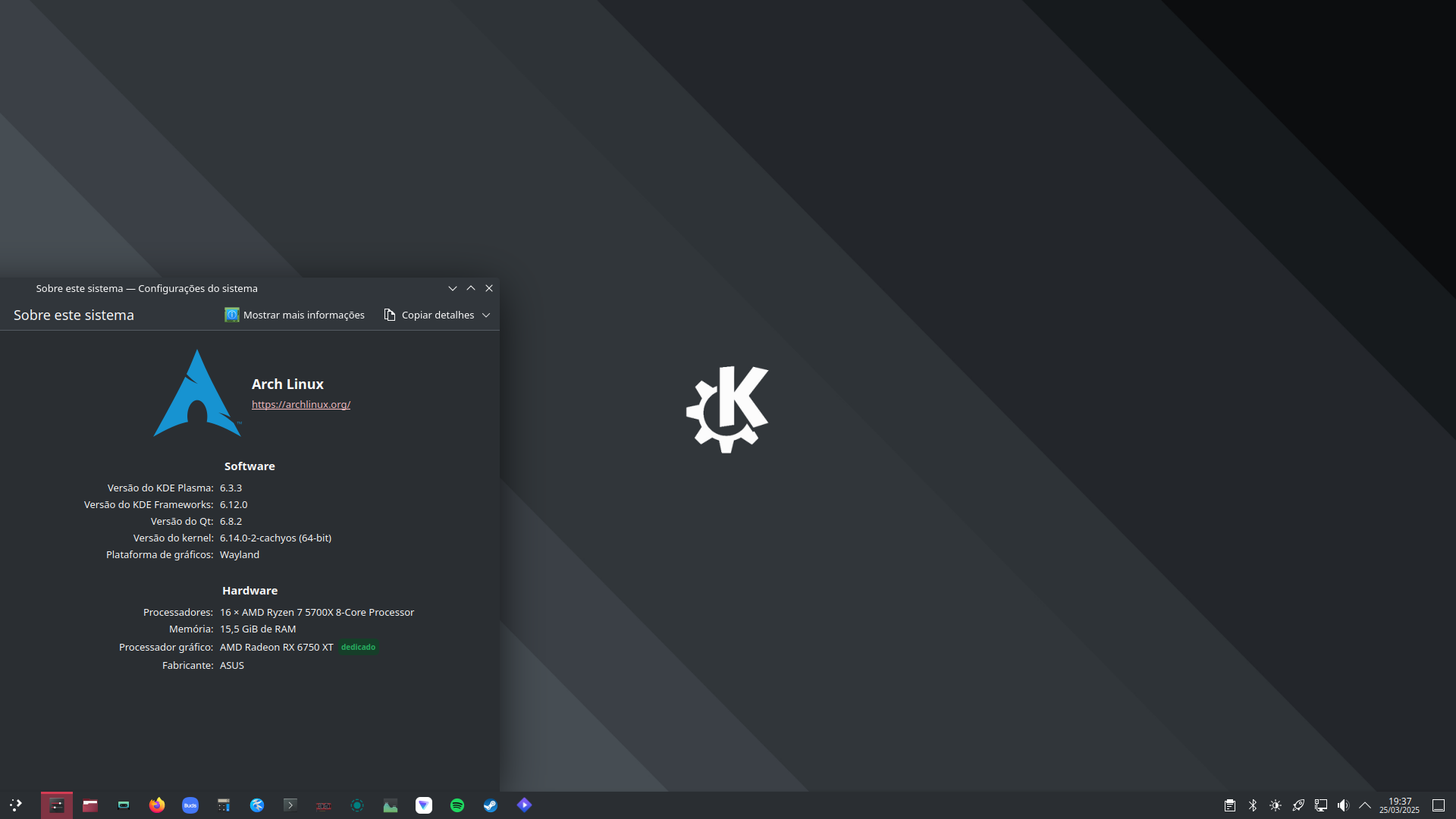Click the System Settings taskbar icon

pyautogui.click(x=57, y=805)
